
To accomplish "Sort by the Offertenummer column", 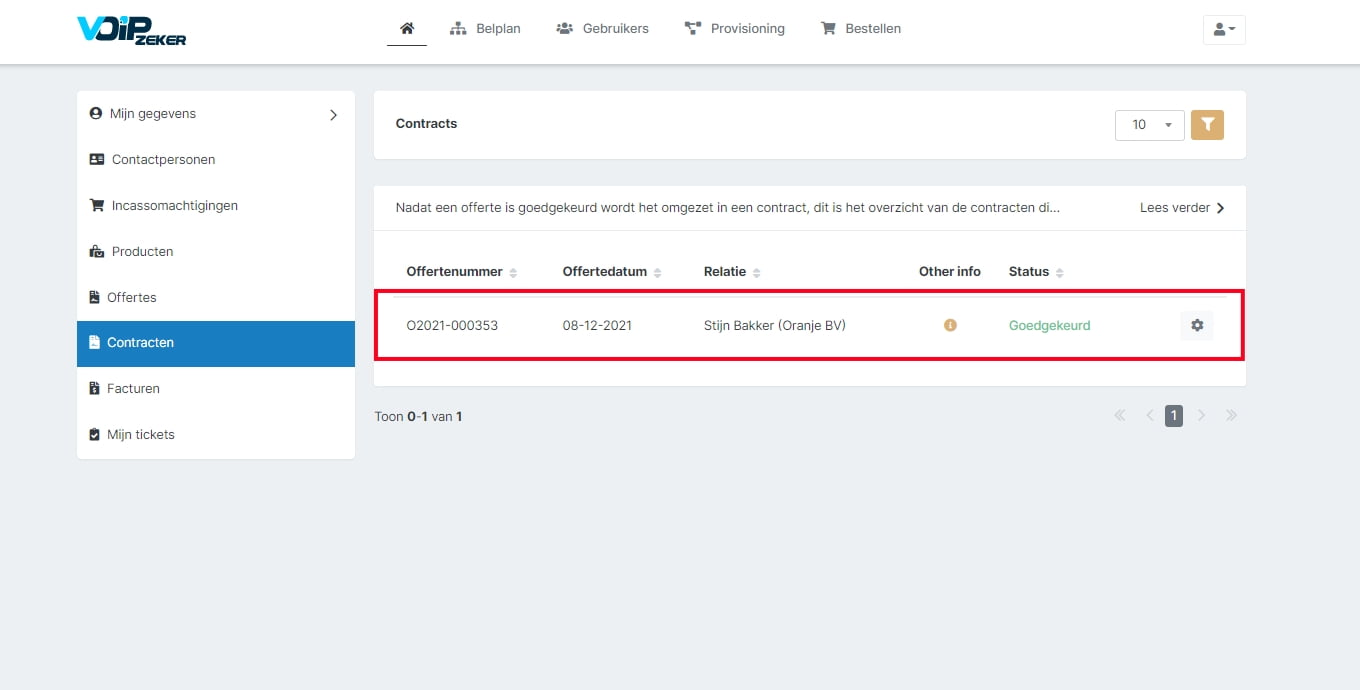I will tap(462, 272).
